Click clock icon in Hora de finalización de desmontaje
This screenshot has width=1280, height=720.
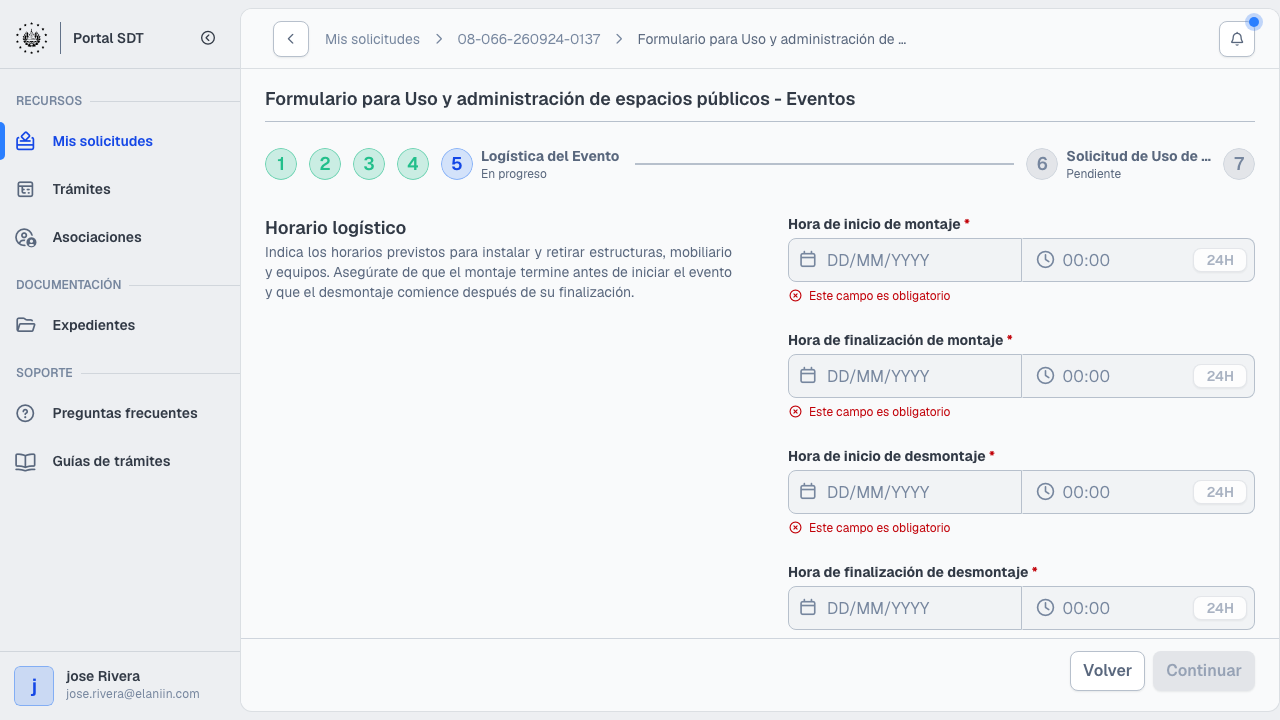(1045, 608)
